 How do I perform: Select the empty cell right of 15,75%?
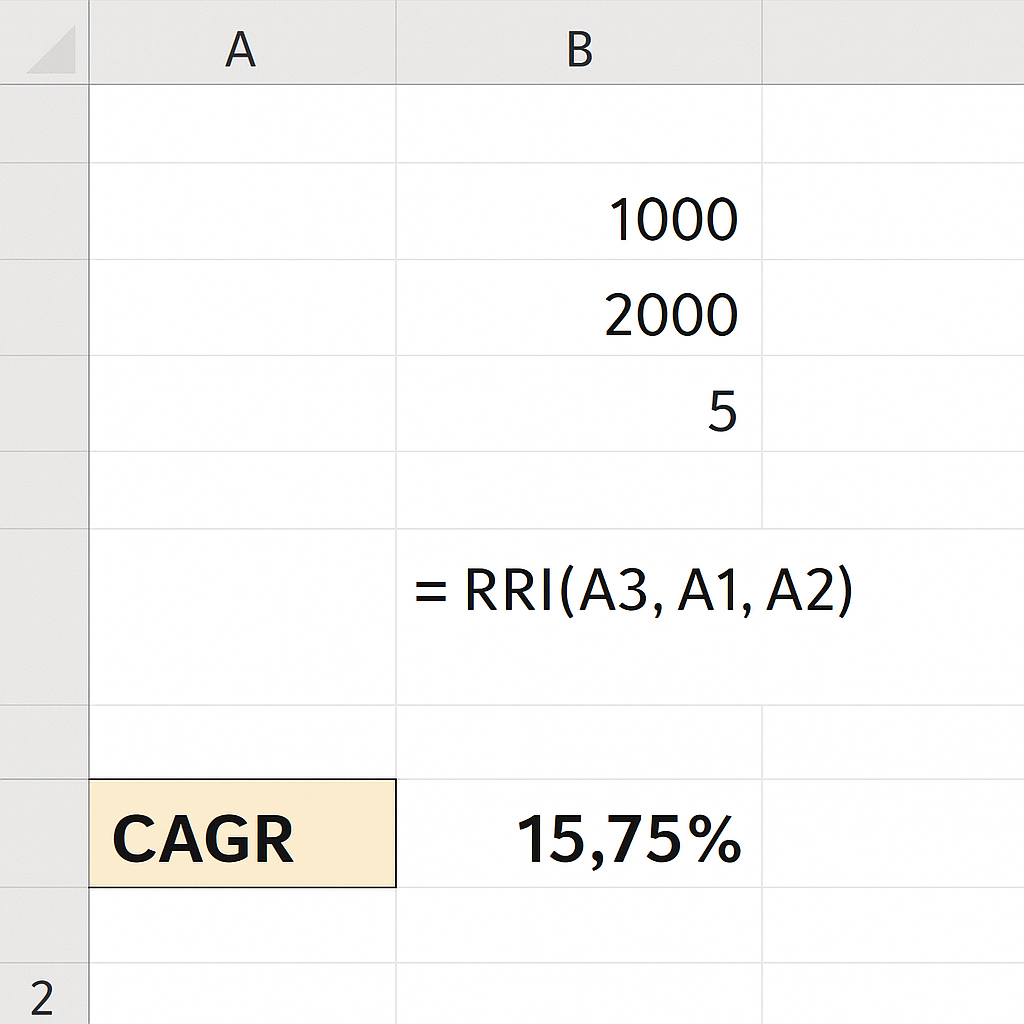click(x=892, y=833)
